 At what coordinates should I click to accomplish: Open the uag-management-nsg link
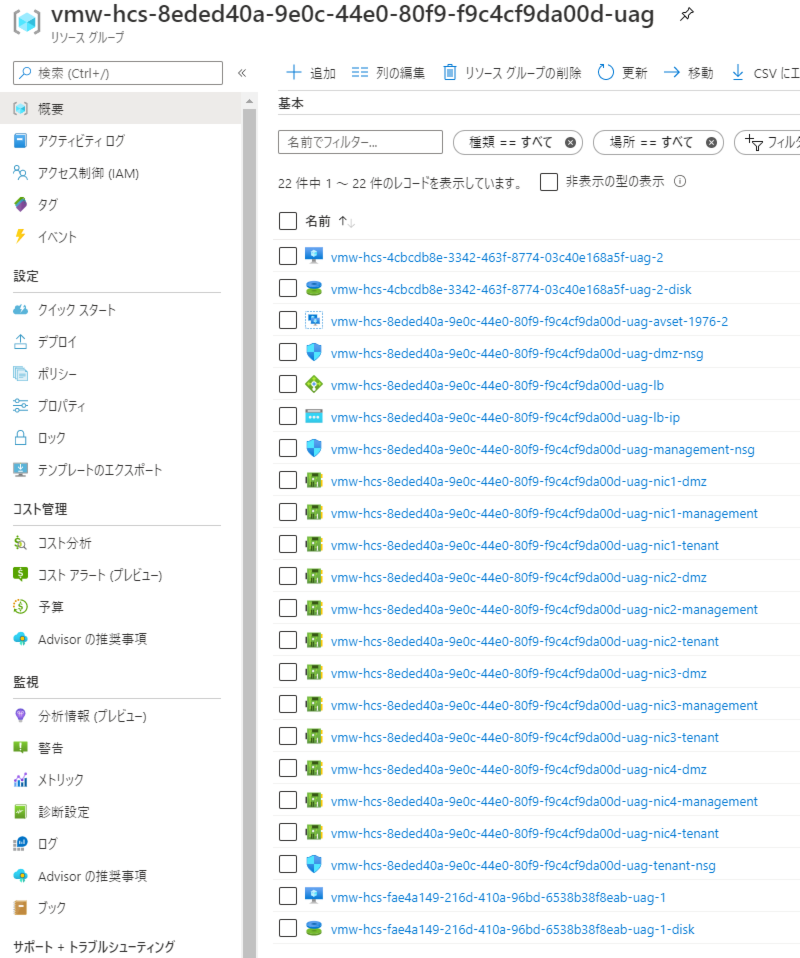[543, 450]
